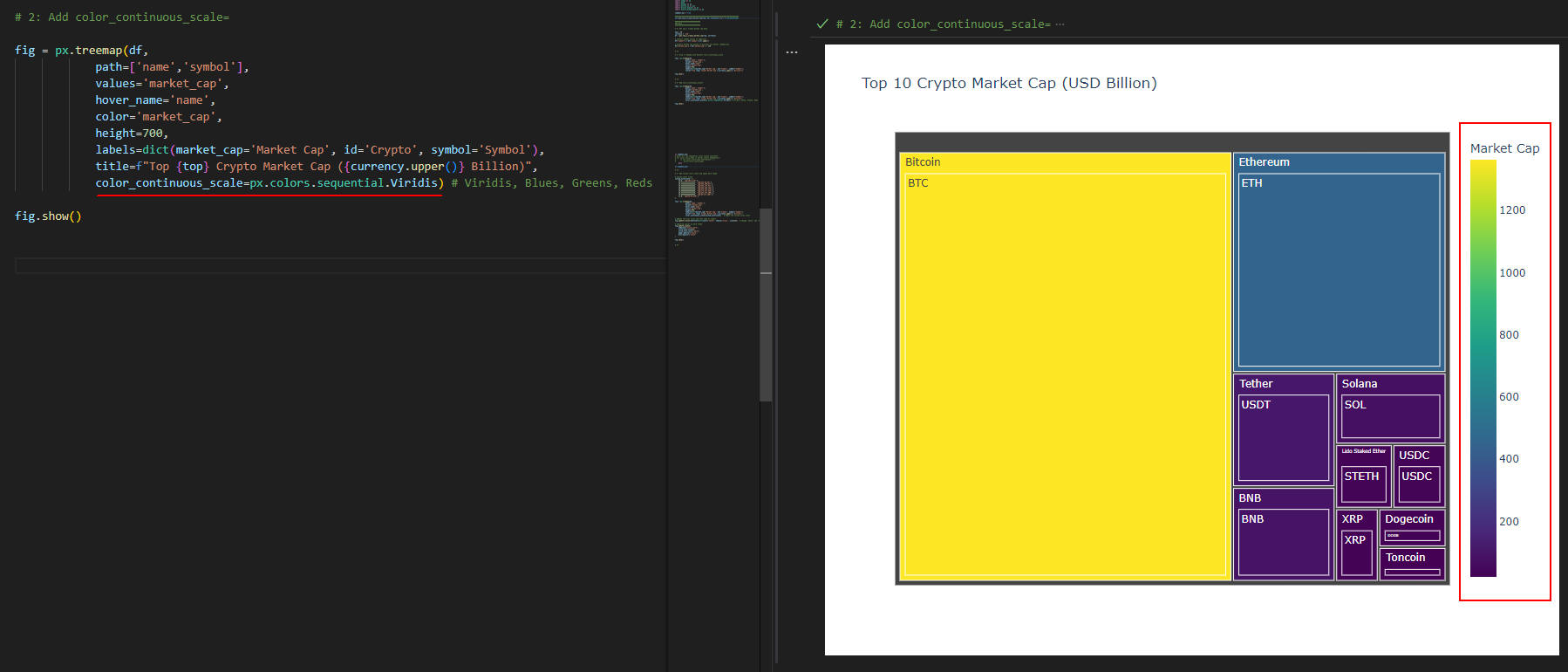Expand the collapsed '# 2: Add color_continuous_scale=' cell header

[951, 24]
